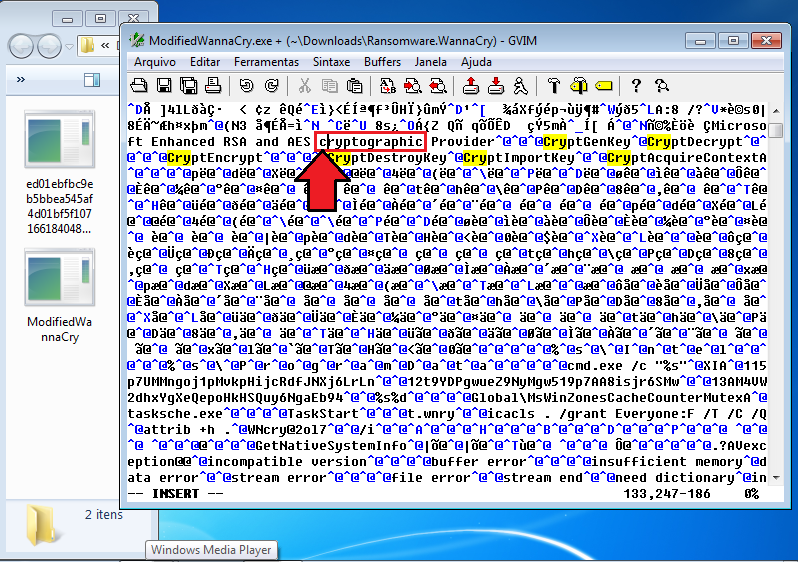Screen dimensions: 798x562
Task: Close the GVIM window
Action: click(766, 41)
